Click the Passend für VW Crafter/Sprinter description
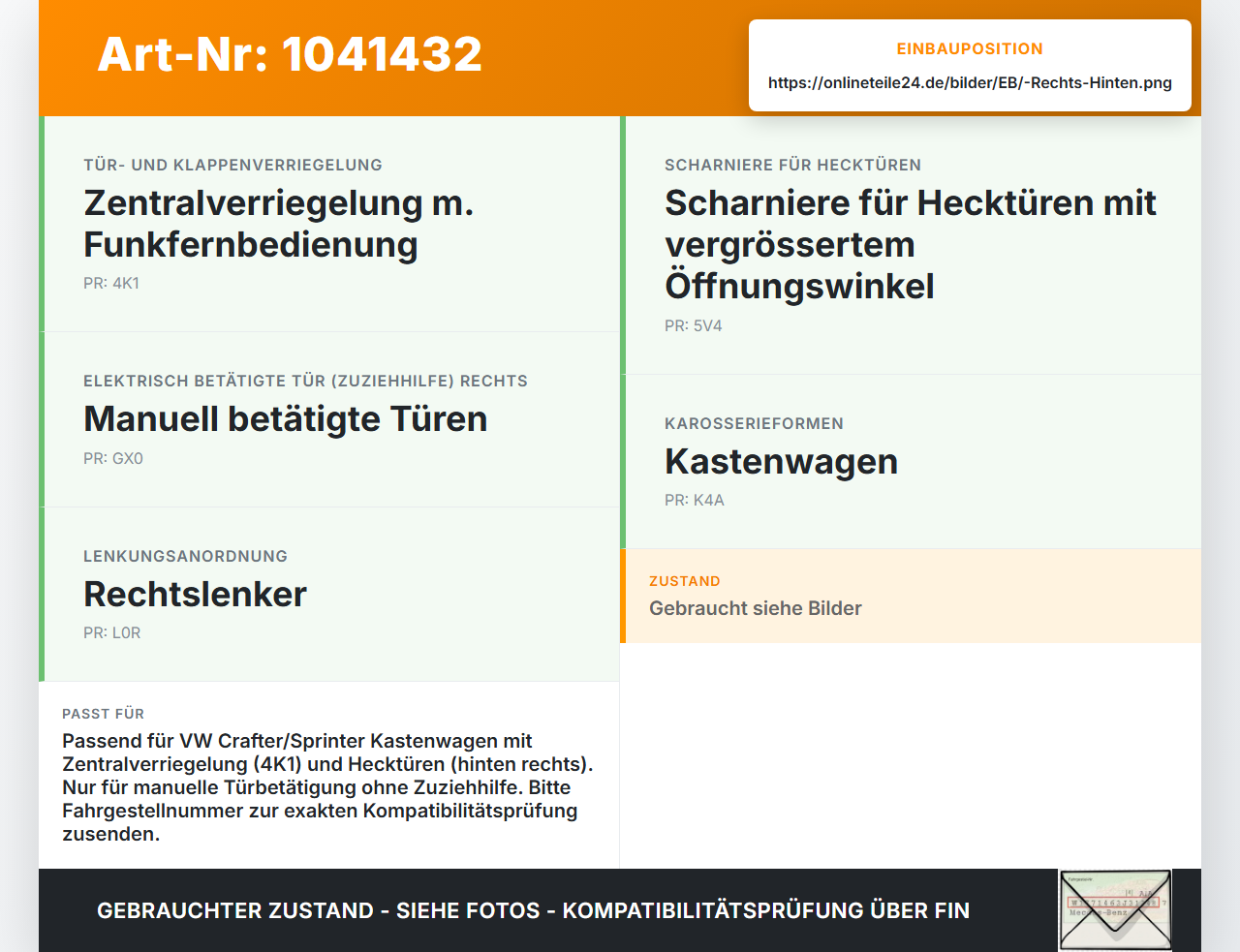The image size is (1240, 952). [328, 787]
